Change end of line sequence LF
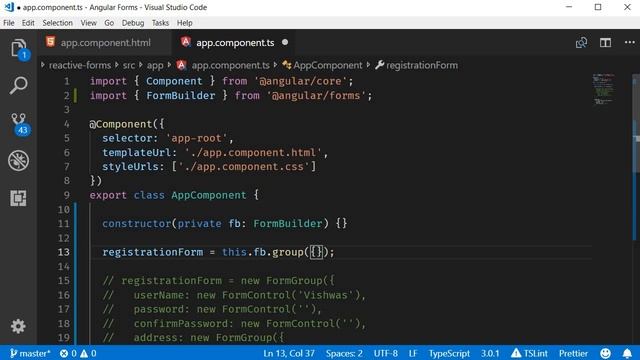Image resolution: width=640 pixels, height=360 pixels. coord(413,353)
